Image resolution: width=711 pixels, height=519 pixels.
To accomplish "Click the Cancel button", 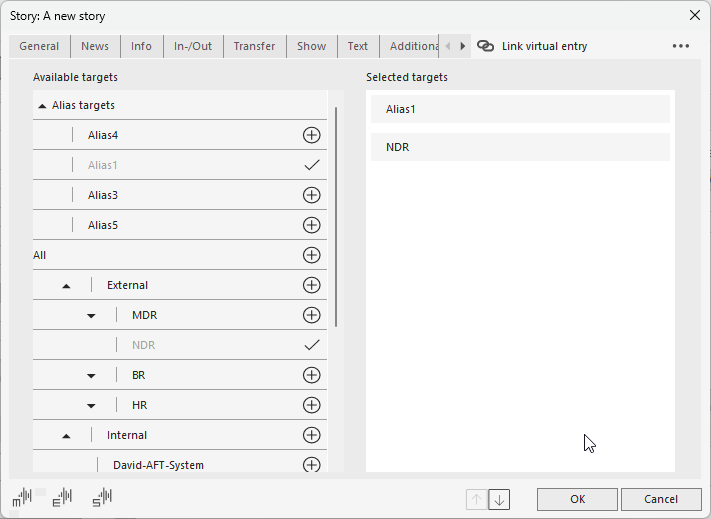I will pyautogui.click(x=660, y=499).
